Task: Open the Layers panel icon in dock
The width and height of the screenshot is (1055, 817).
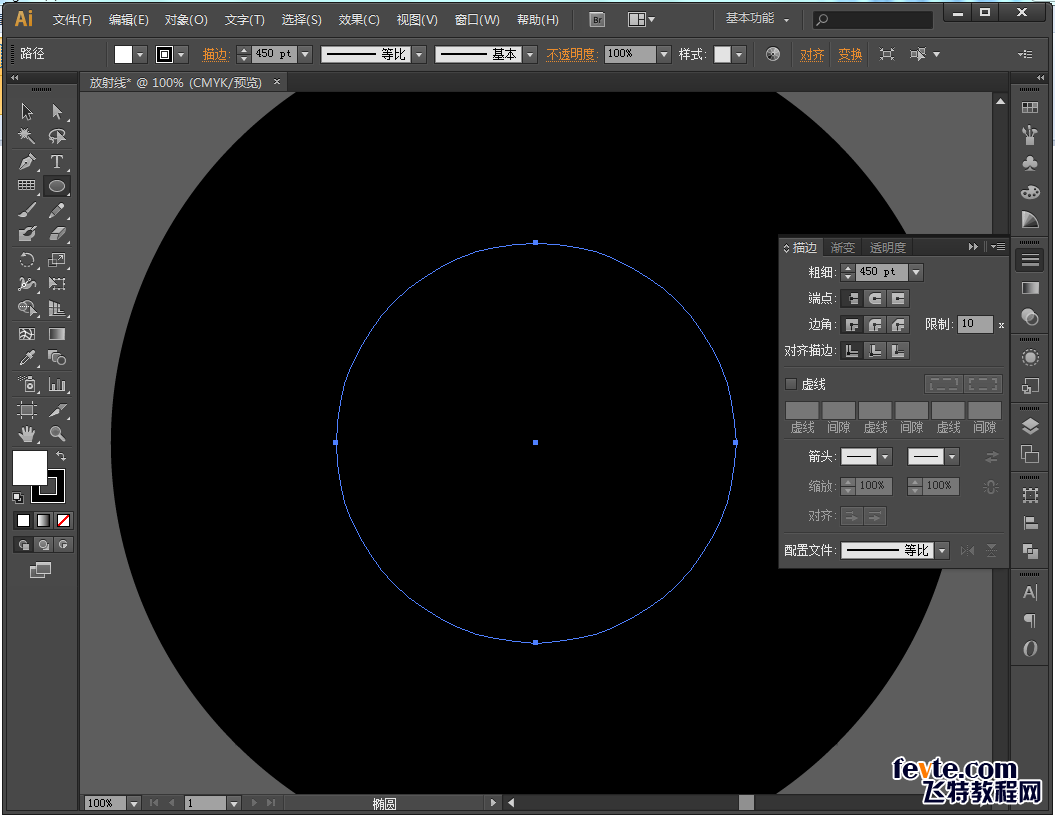Action: [x=1030, y=426]
